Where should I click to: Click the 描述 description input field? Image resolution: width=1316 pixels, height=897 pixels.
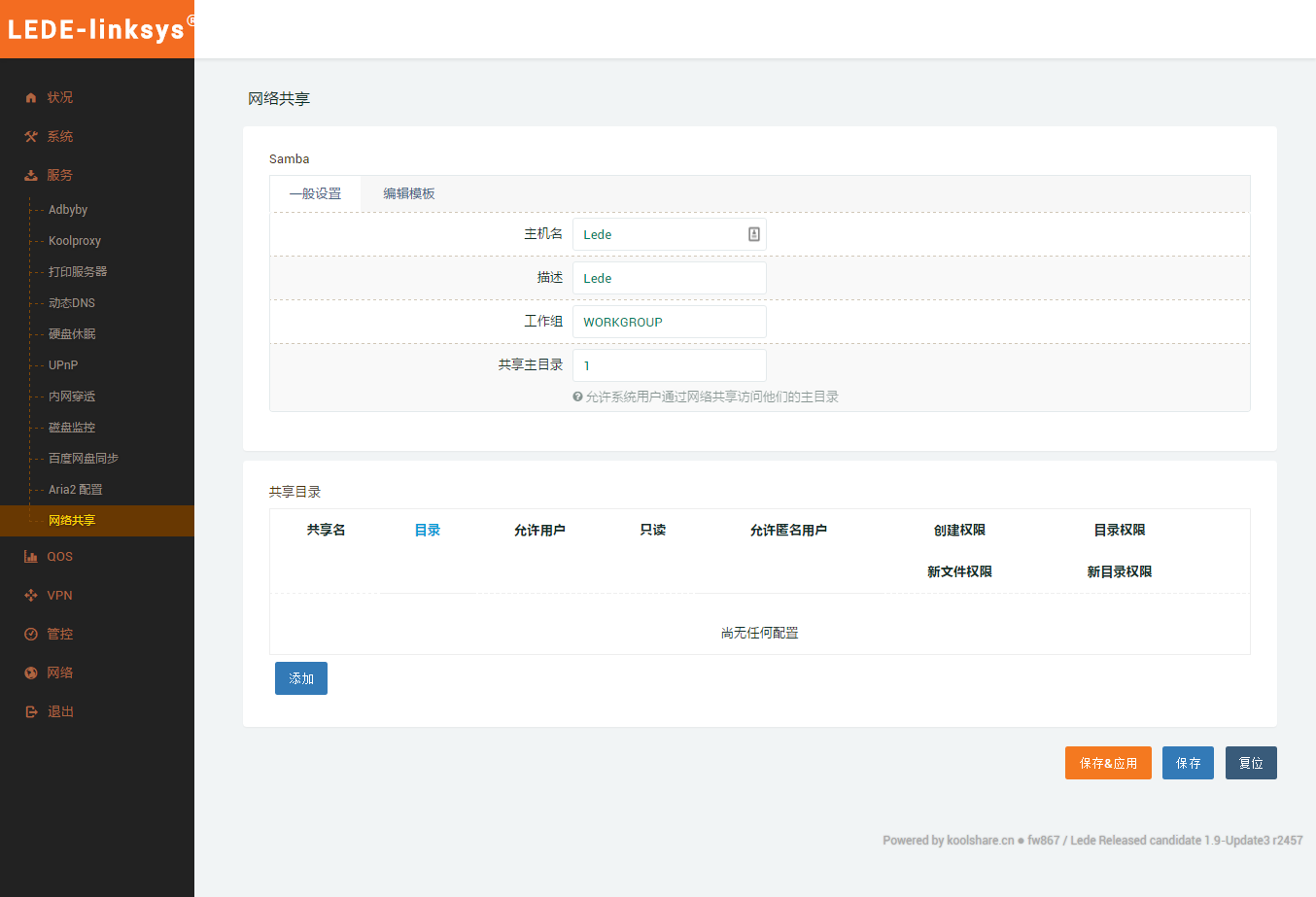point(669,278)
